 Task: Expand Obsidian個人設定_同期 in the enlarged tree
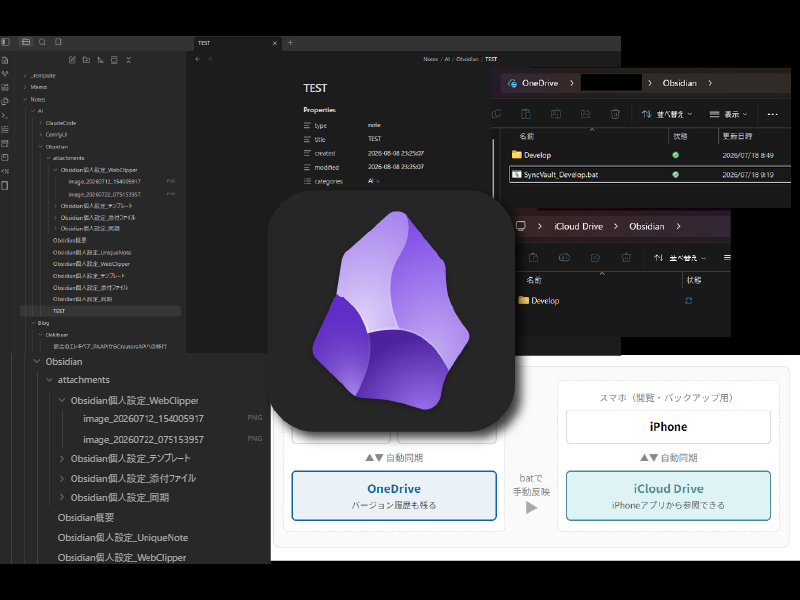(x=62, y=497)
